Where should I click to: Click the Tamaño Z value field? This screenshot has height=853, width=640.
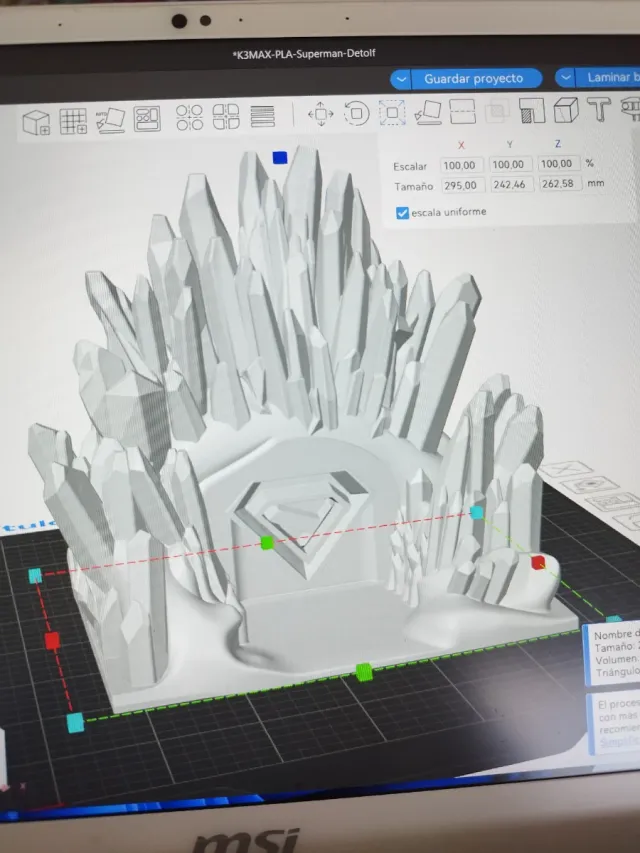point(558,184)
